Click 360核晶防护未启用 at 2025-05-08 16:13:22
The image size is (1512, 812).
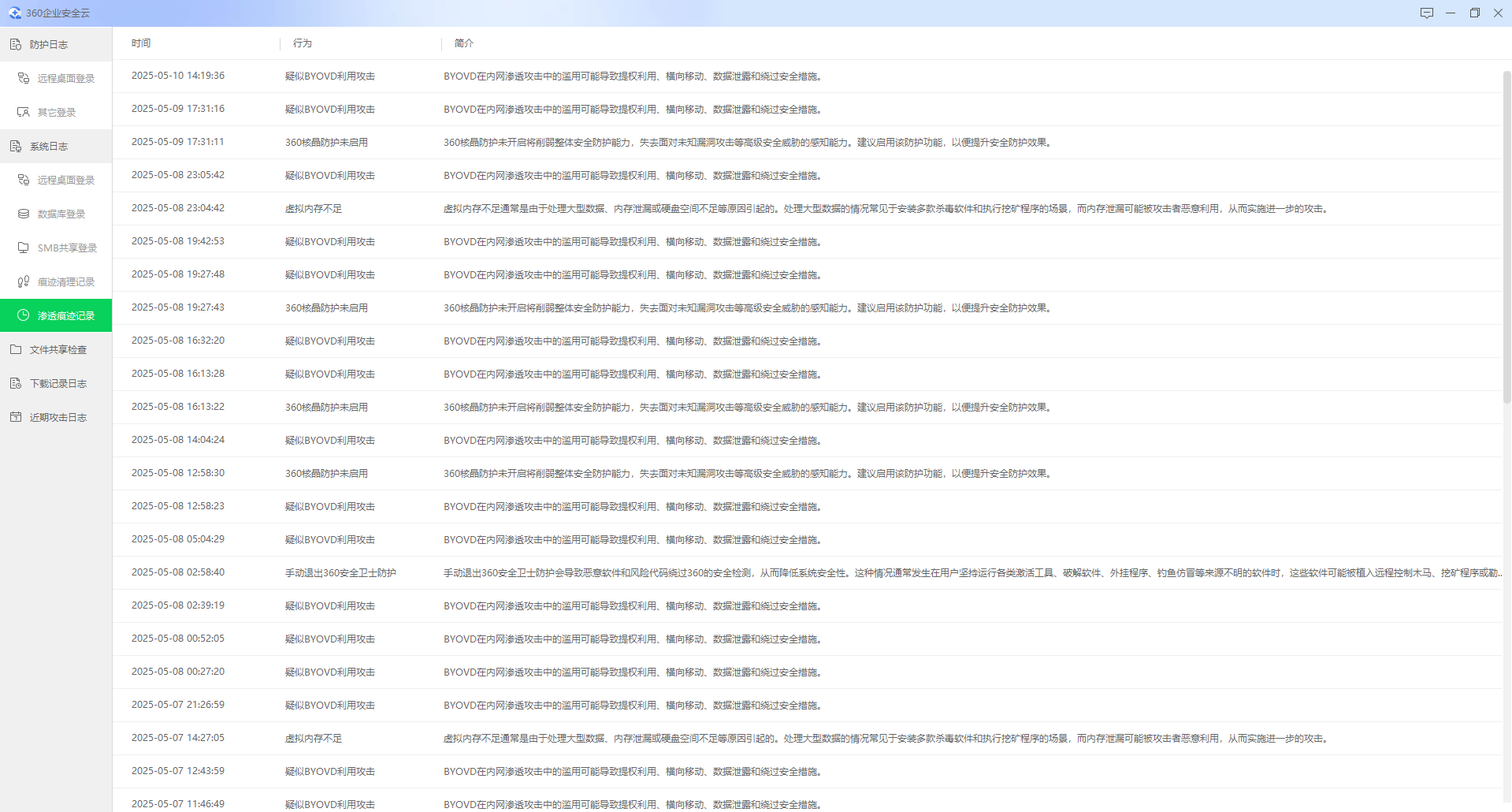326,408
